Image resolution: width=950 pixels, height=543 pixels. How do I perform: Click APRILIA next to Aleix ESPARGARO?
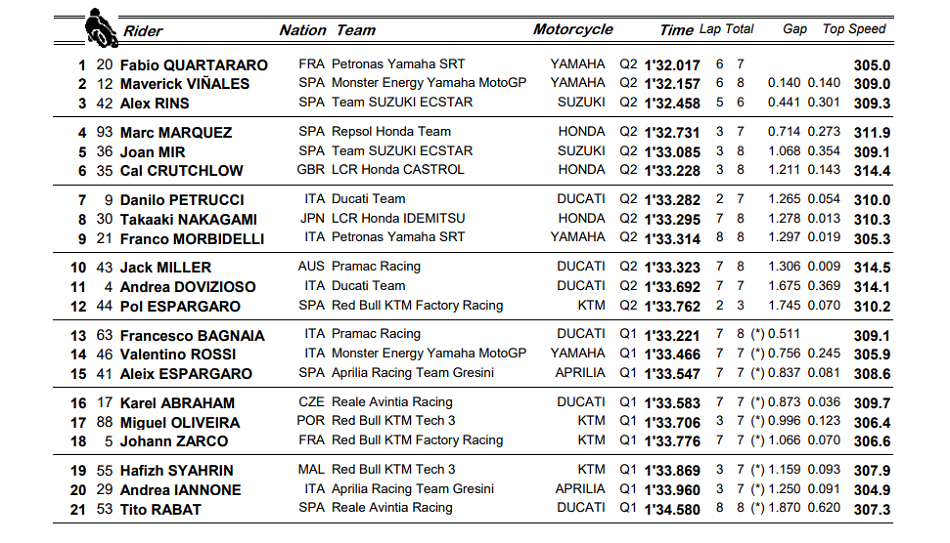pos(580,373)
